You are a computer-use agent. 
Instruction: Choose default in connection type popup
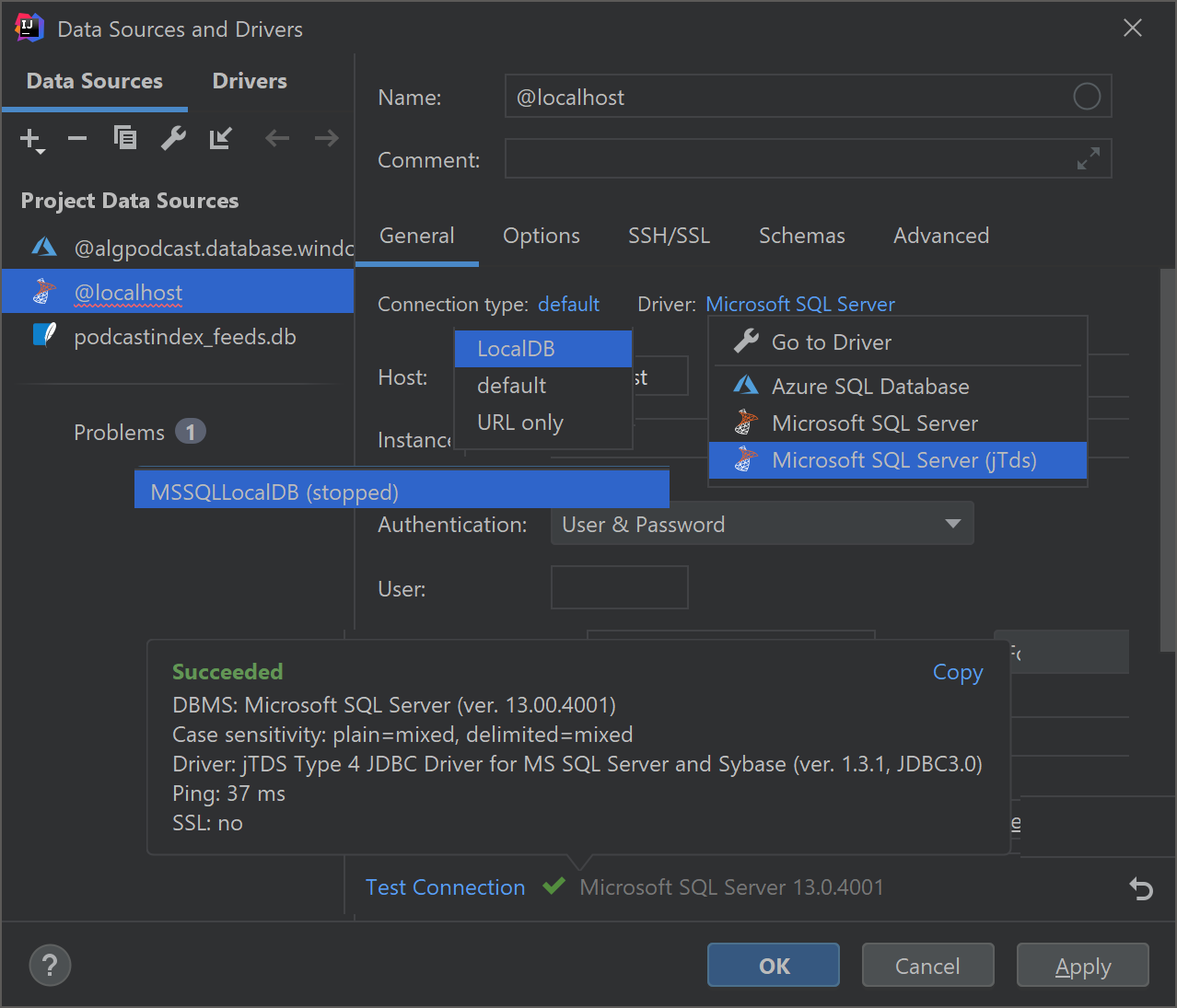click(x=543, y=386)
